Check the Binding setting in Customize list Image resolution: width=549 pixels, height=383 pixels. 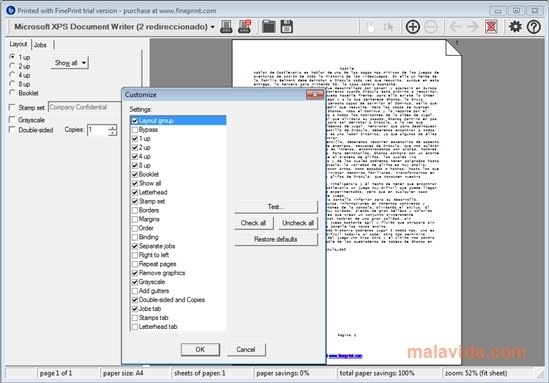(x=135, y=237)
